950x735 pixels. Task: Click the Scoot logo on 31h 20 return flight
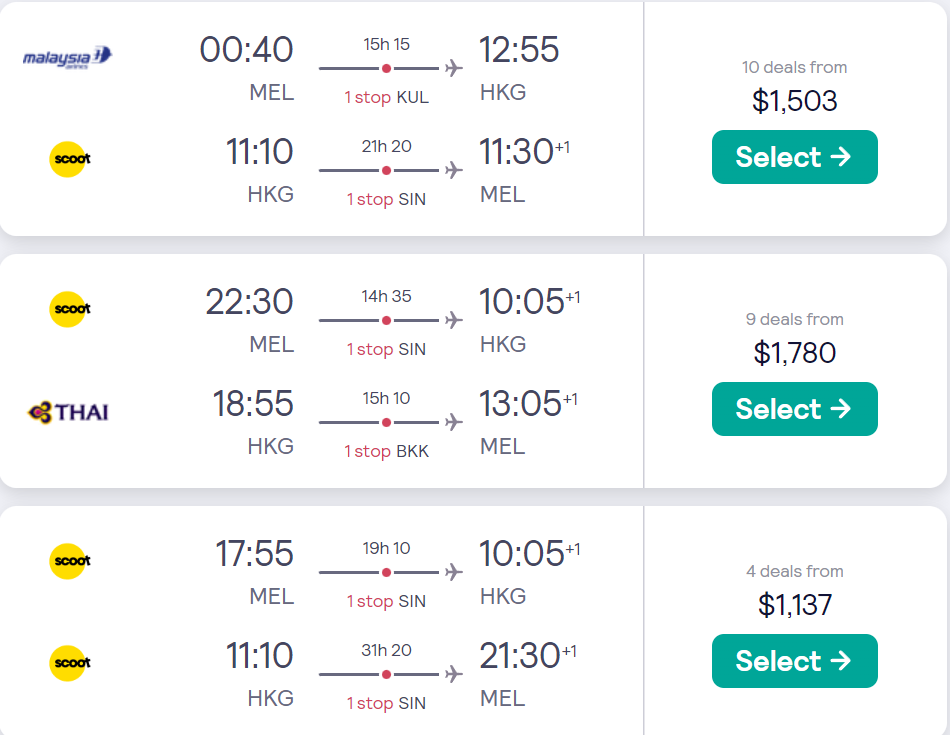click(70, 663)
